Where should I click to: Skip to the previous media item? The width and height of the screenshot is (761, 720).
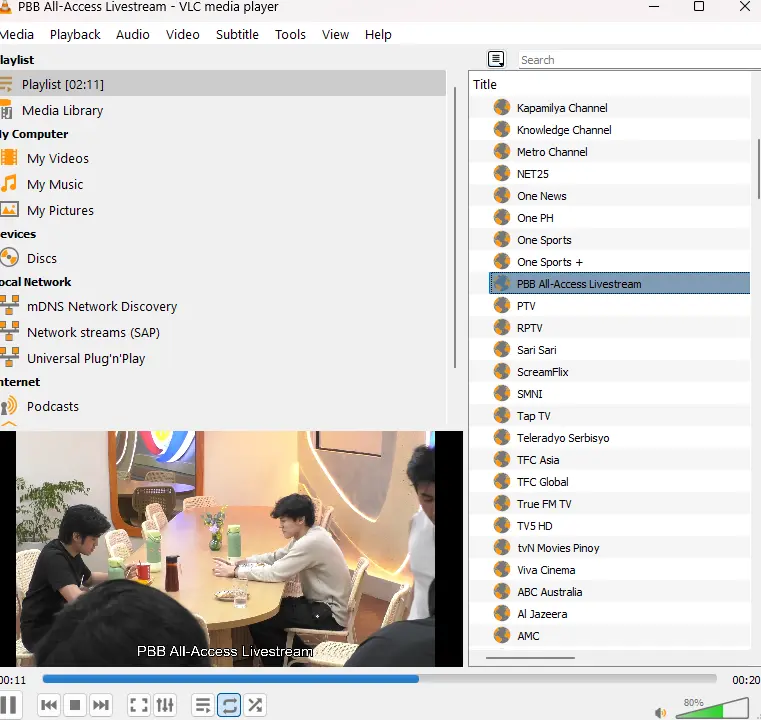(x=49, y=704)
